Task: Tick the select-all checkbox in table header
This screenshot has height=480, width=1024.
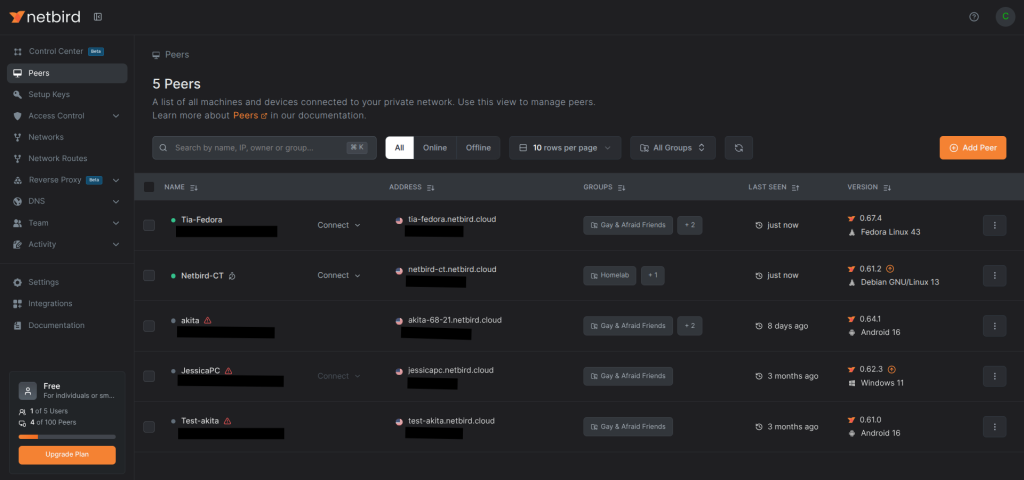Action: click(149, 187)
